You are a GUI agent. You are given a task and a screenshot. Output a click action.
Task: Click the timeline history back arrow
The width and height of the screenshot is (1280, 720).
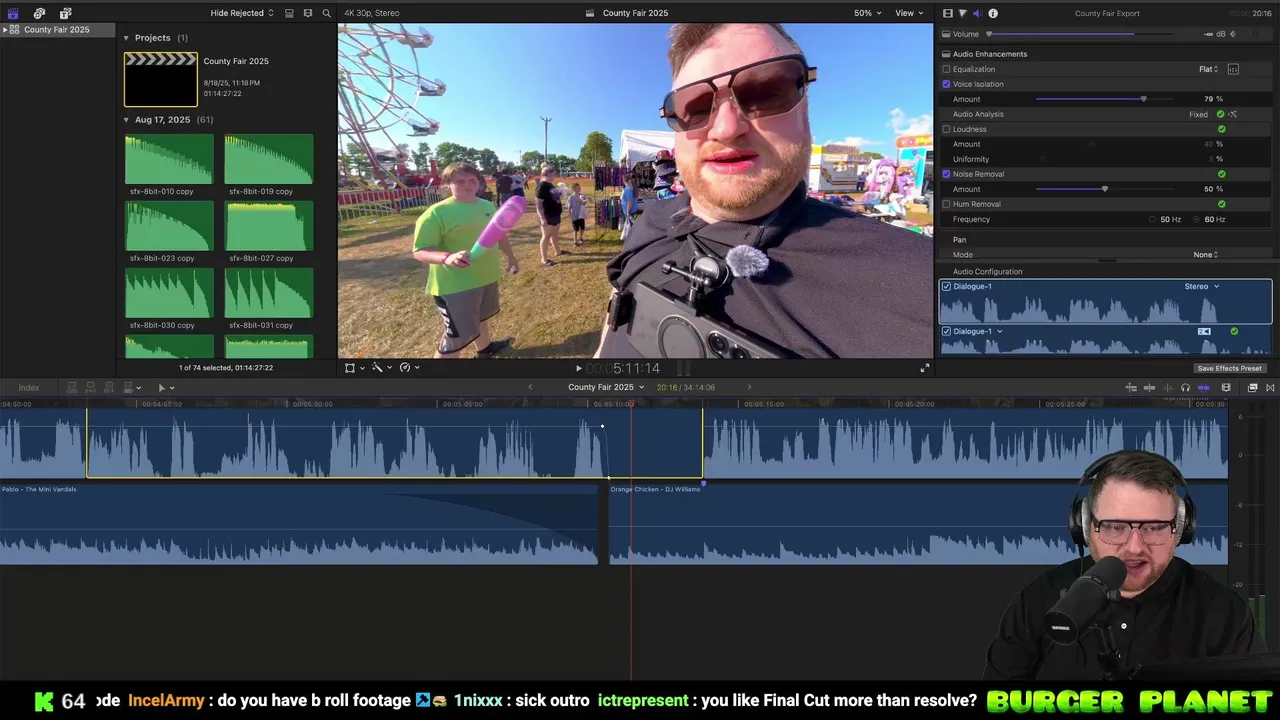click(530, 388)
